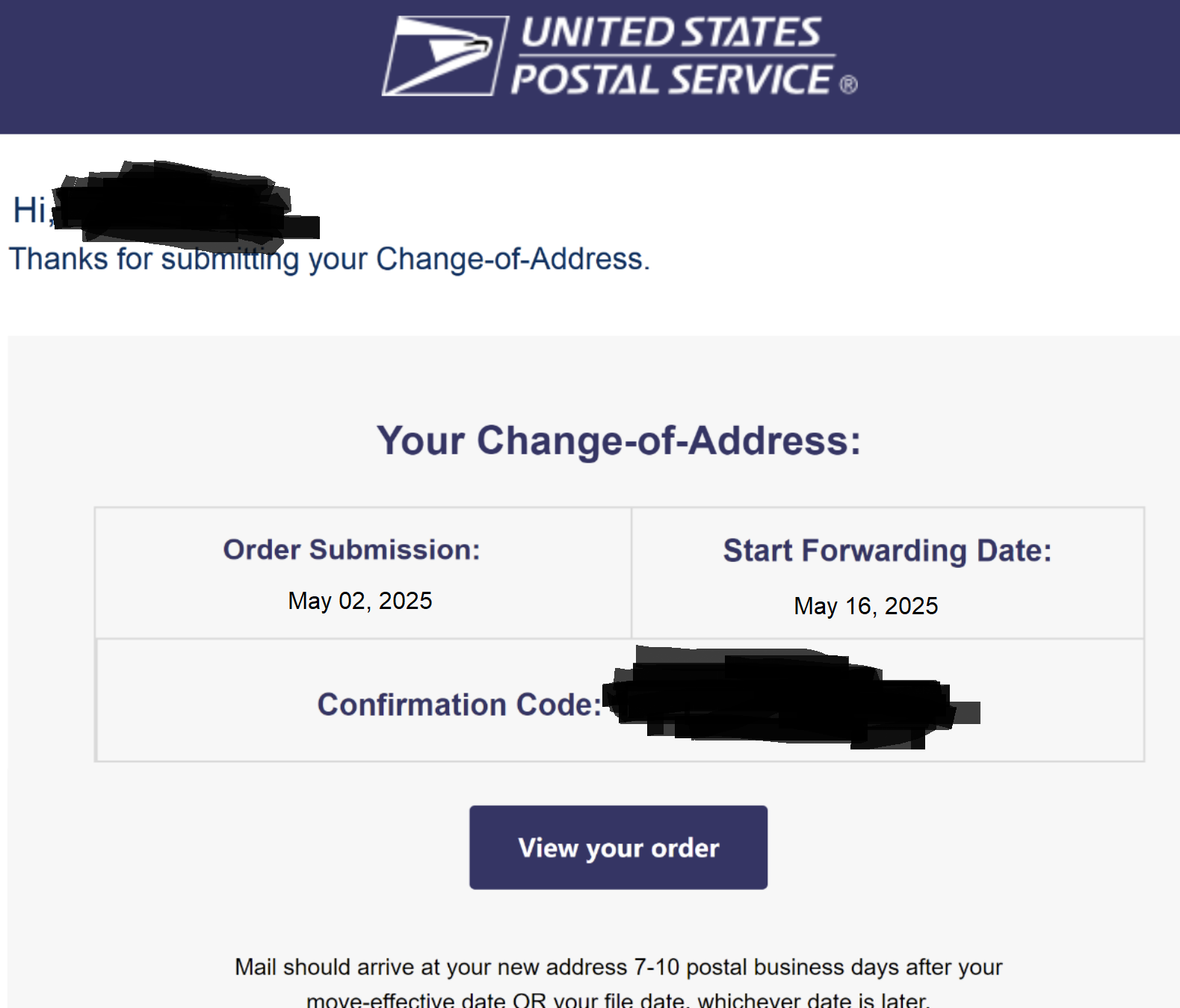Click the "Your Change-of-Address:" heading

(x=619, y=440)
